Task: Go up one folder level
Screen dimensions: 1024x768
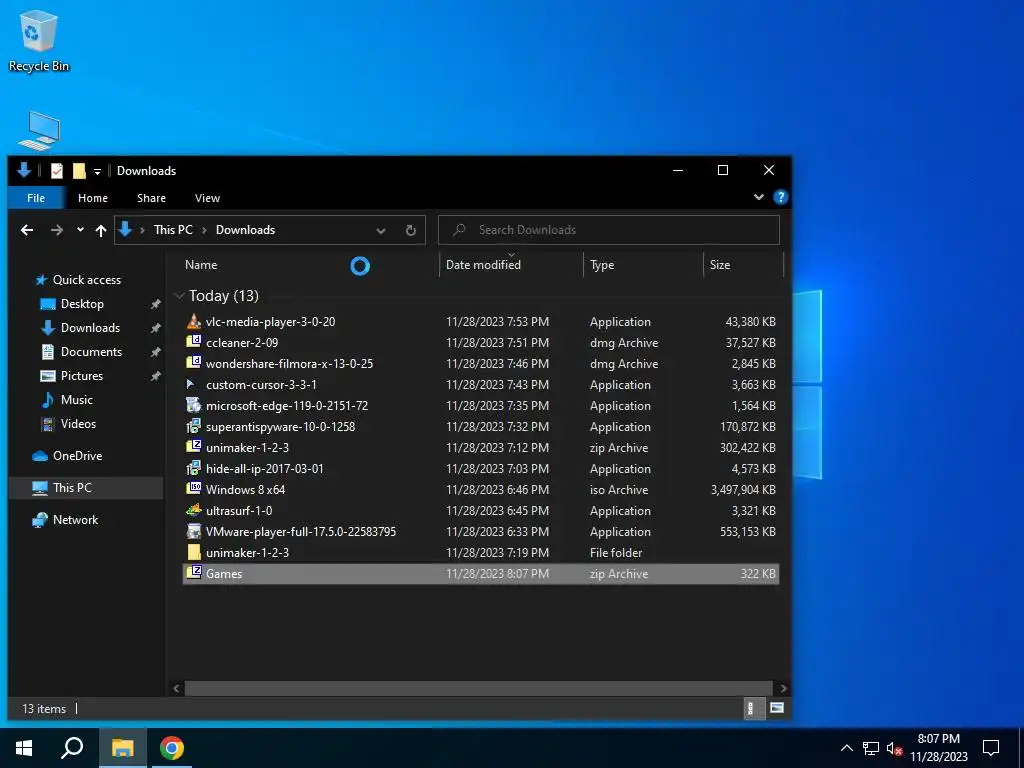Action: 101,230
